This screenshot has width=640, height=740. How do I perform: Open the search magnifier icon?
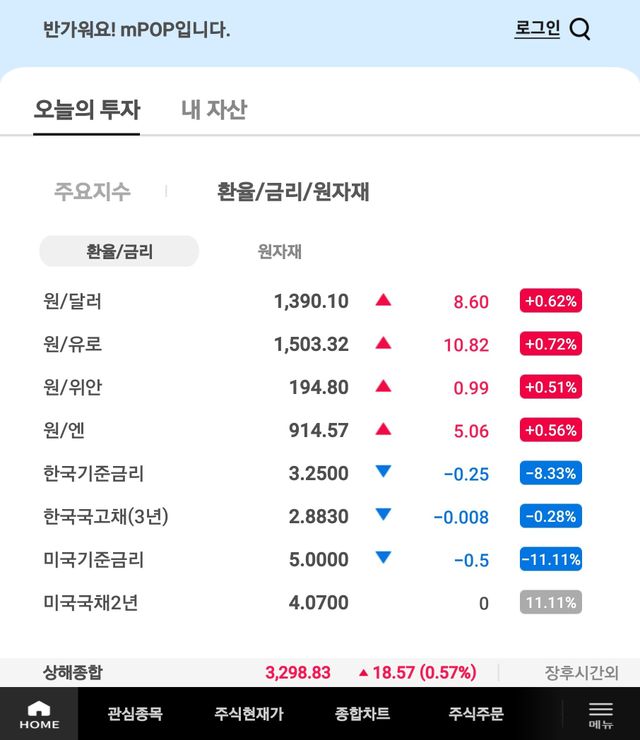pos(580,29)
